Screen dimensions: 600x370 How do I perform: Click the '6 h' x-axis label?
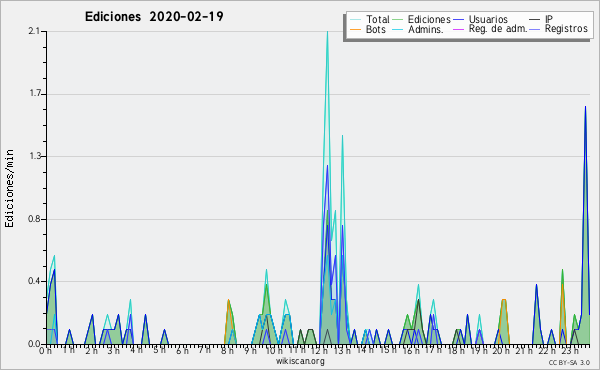point(182,351)
